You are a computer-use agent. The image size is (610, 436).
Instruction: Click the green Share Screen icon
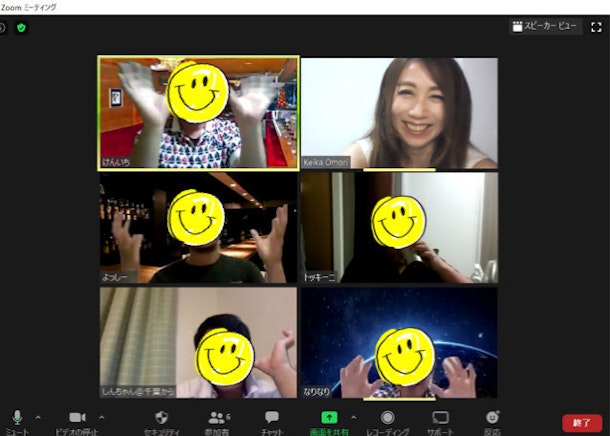click(x=329, y=417)
